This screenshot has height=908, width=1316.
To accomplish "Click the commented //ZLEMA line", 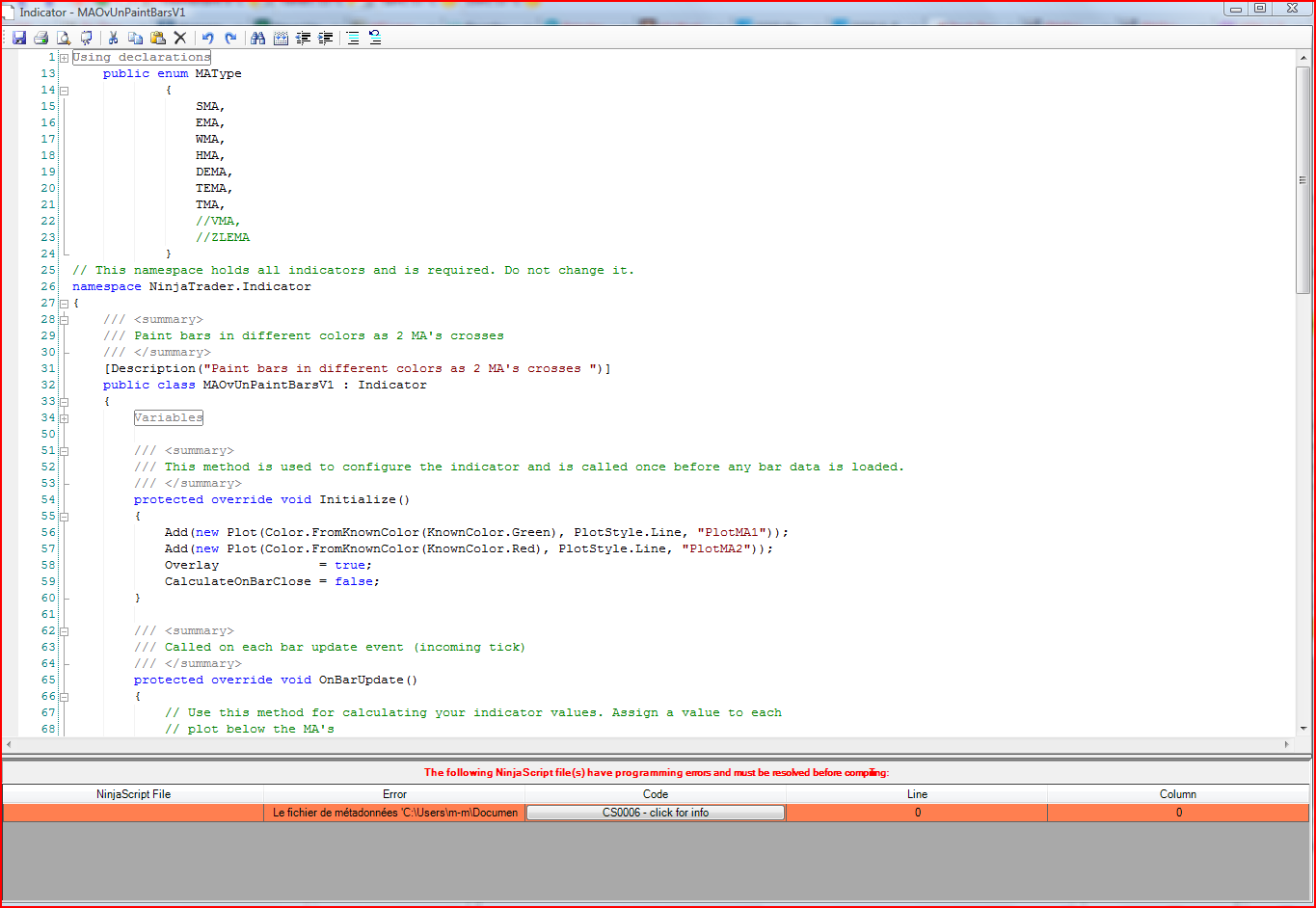I will click(223, 237).
